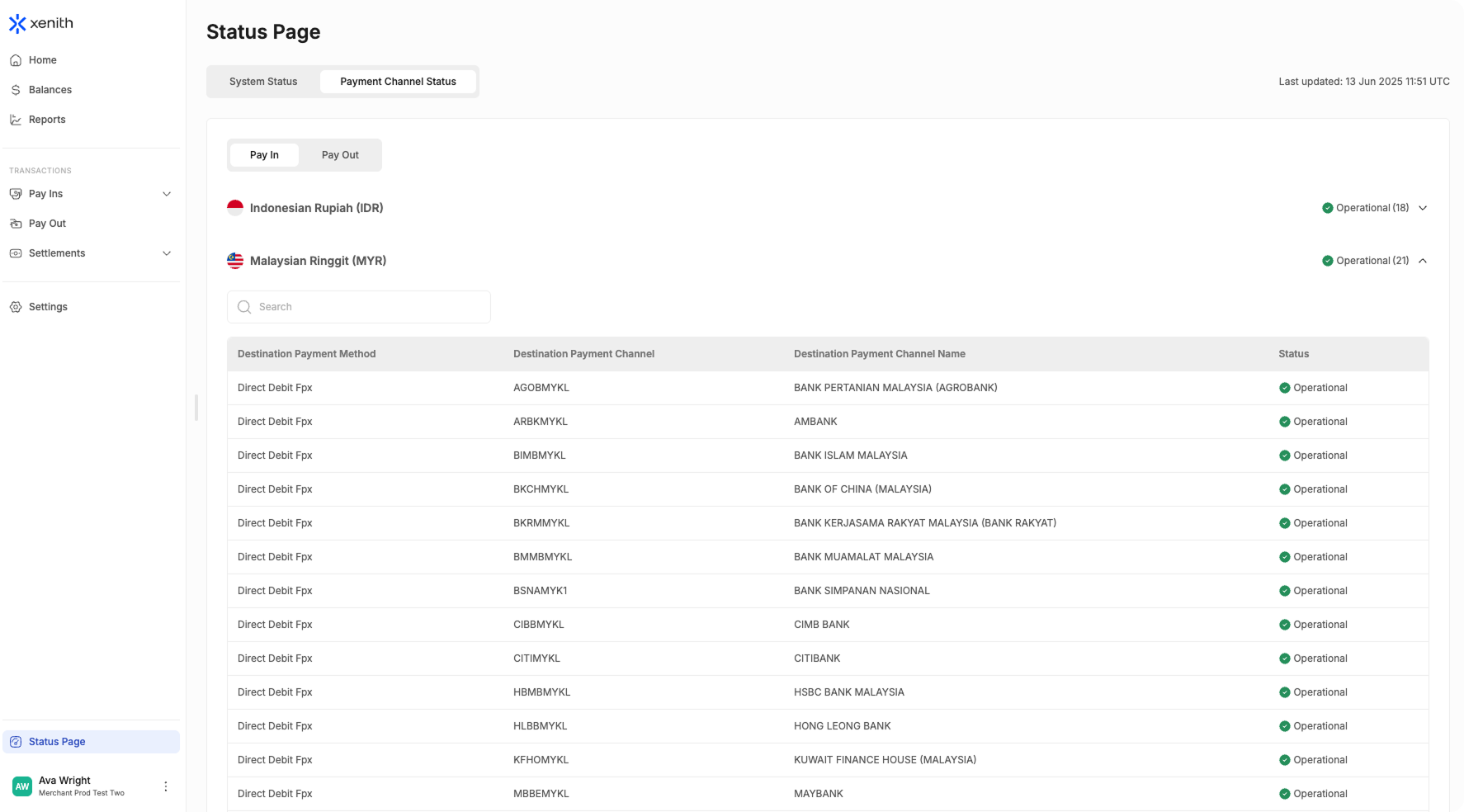Viewport: 1464px width, 812px height.
Task: Switch to the System Status tab
Action: (263, 82)
